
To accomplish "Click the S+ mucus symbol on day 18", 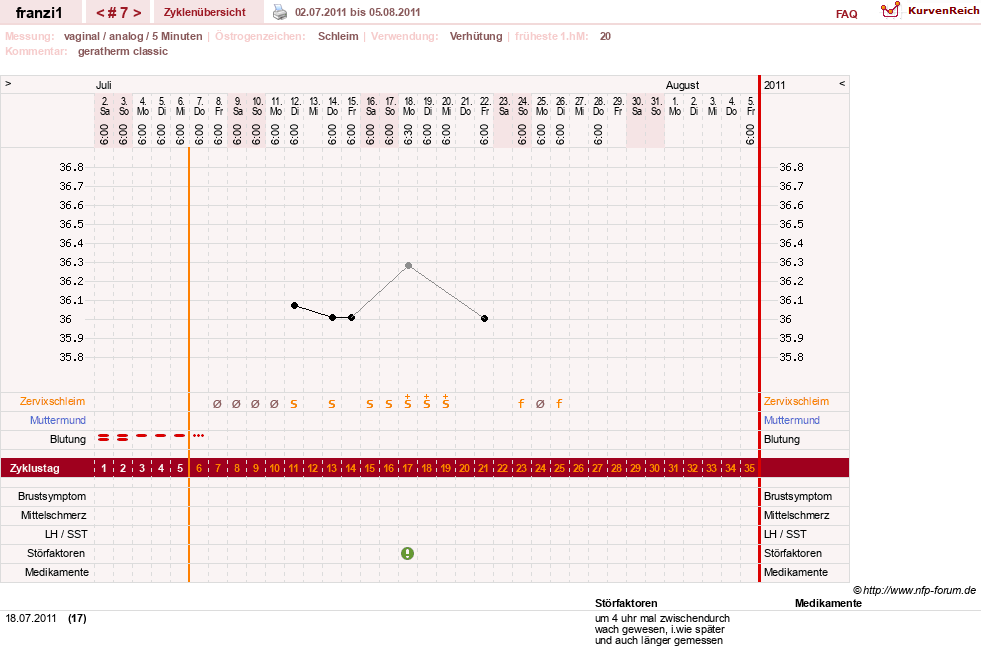I will pyautogui.click(x=427, y=402).
